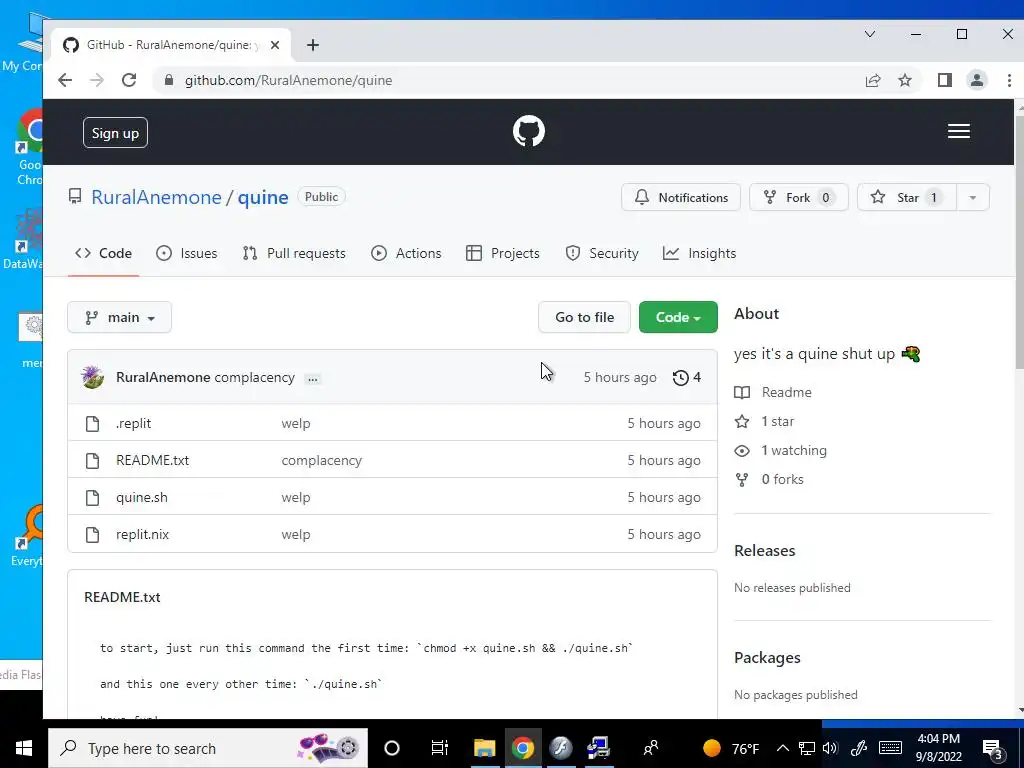Viewport: 1024px width, 768px height.
Task: Open the .replit file link
Action: coord(133,424)
